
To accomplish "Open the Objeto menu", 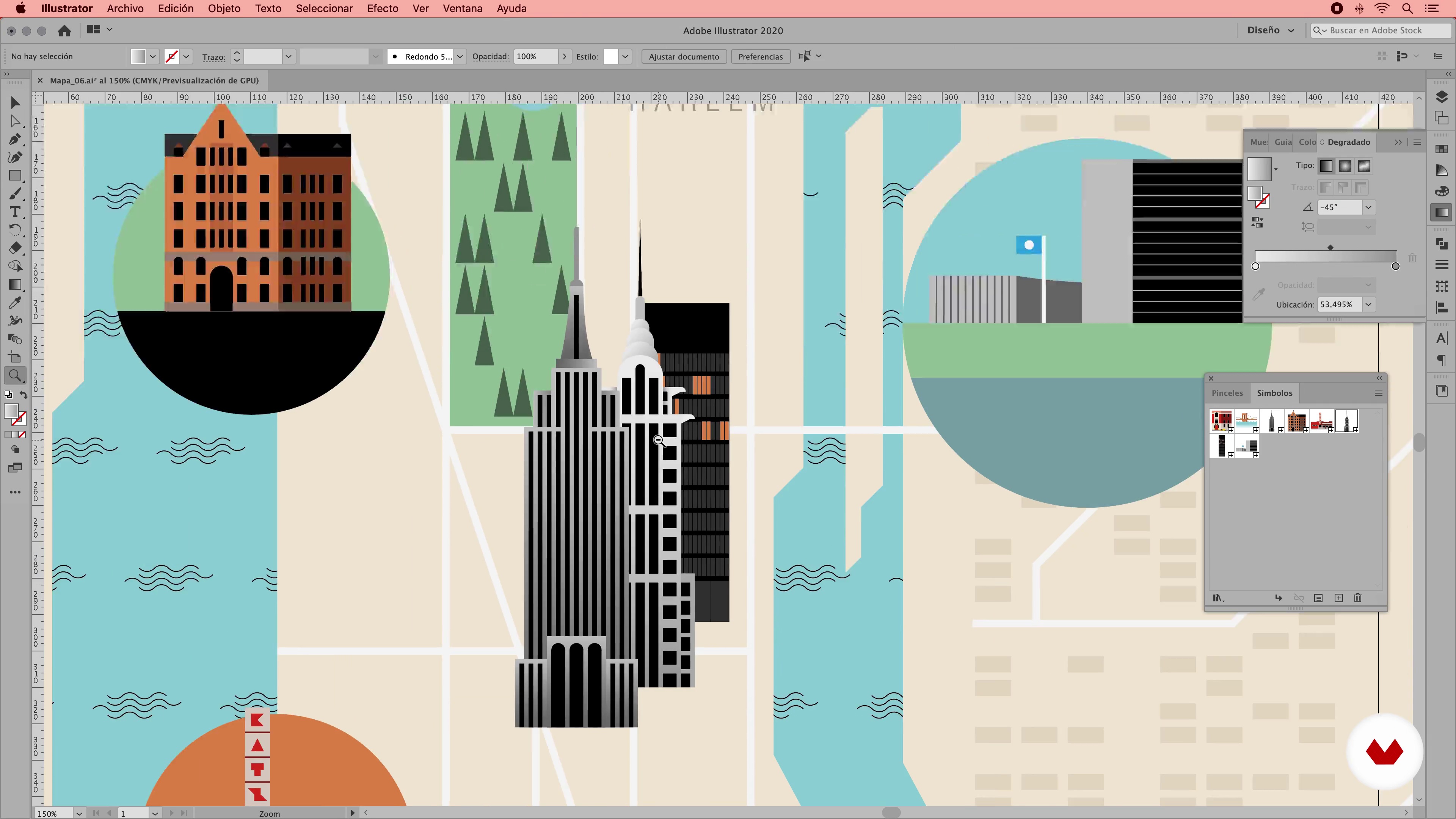I will [x=224, y=8].
